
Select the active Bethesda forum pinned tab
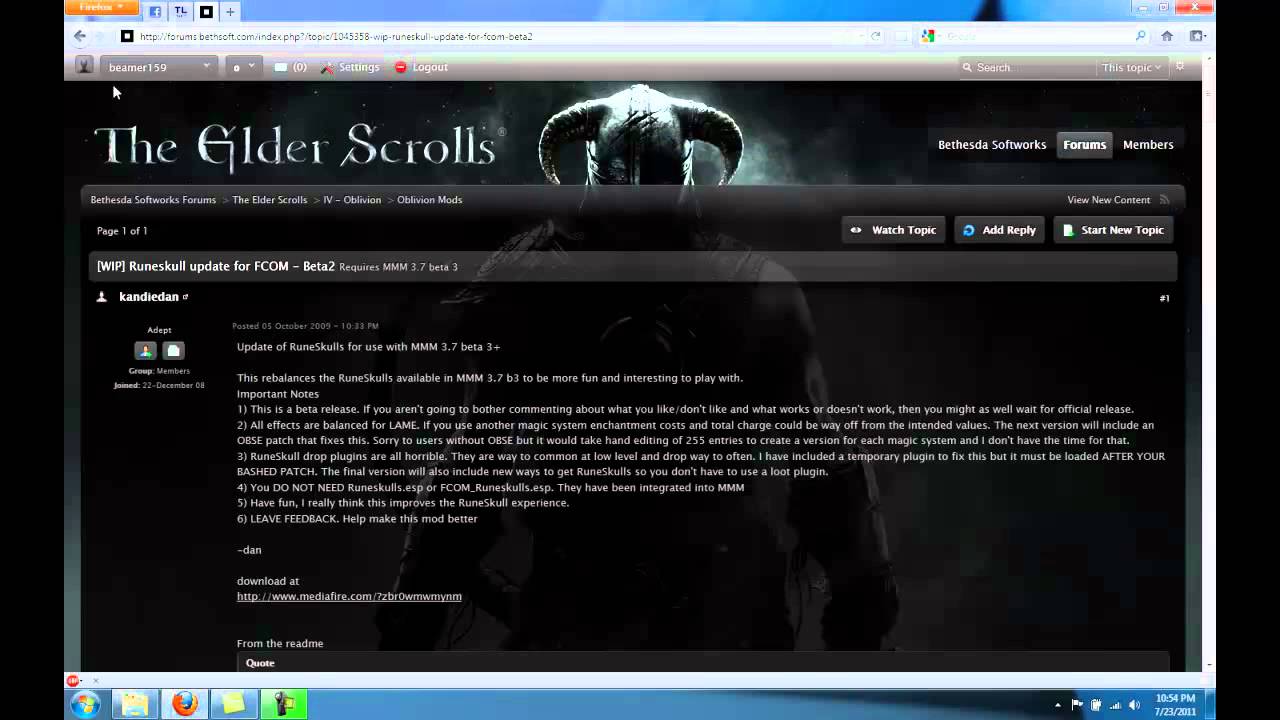pos(206,12)
